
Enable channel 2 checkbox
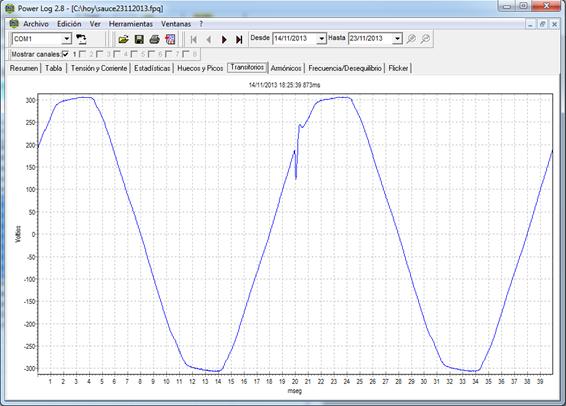pos(83,54)
